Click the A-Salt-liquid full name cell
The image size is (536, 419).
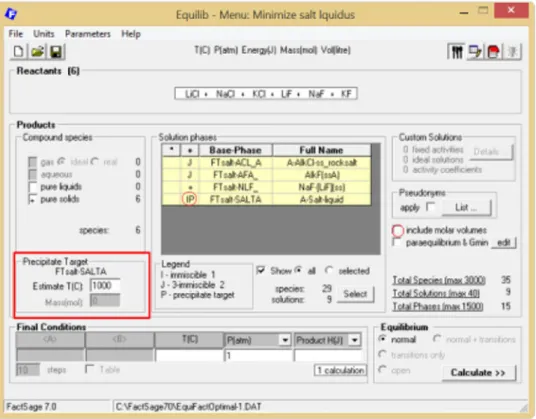point(322,200)
